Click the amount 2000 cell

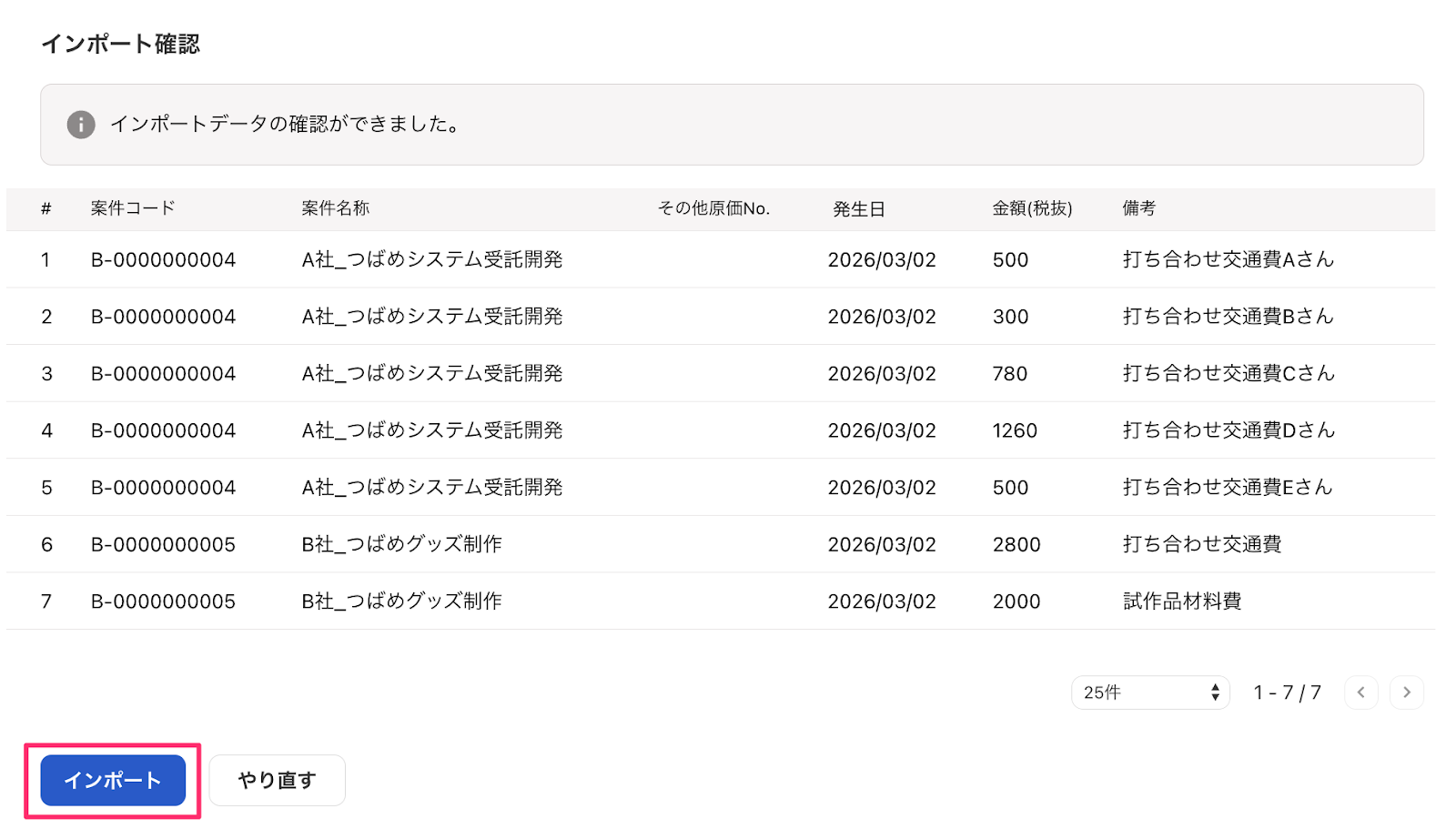click(x=1016, y=602)
